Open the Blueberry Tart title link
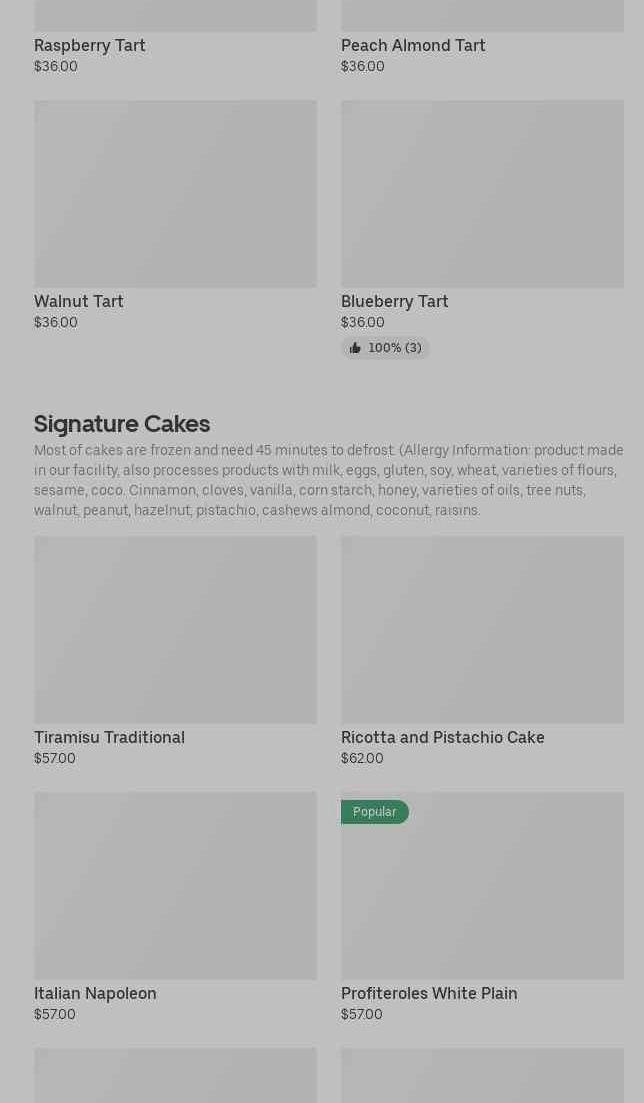 394,301
